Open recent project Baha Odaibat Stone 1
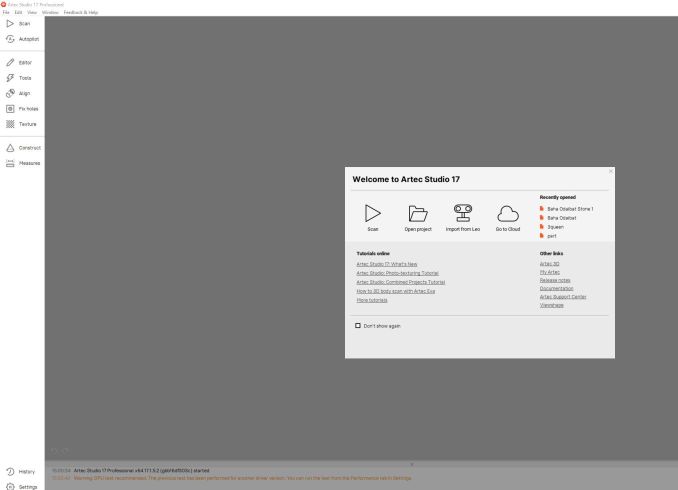The image size is (678, 490). click(x=566, y=209)
